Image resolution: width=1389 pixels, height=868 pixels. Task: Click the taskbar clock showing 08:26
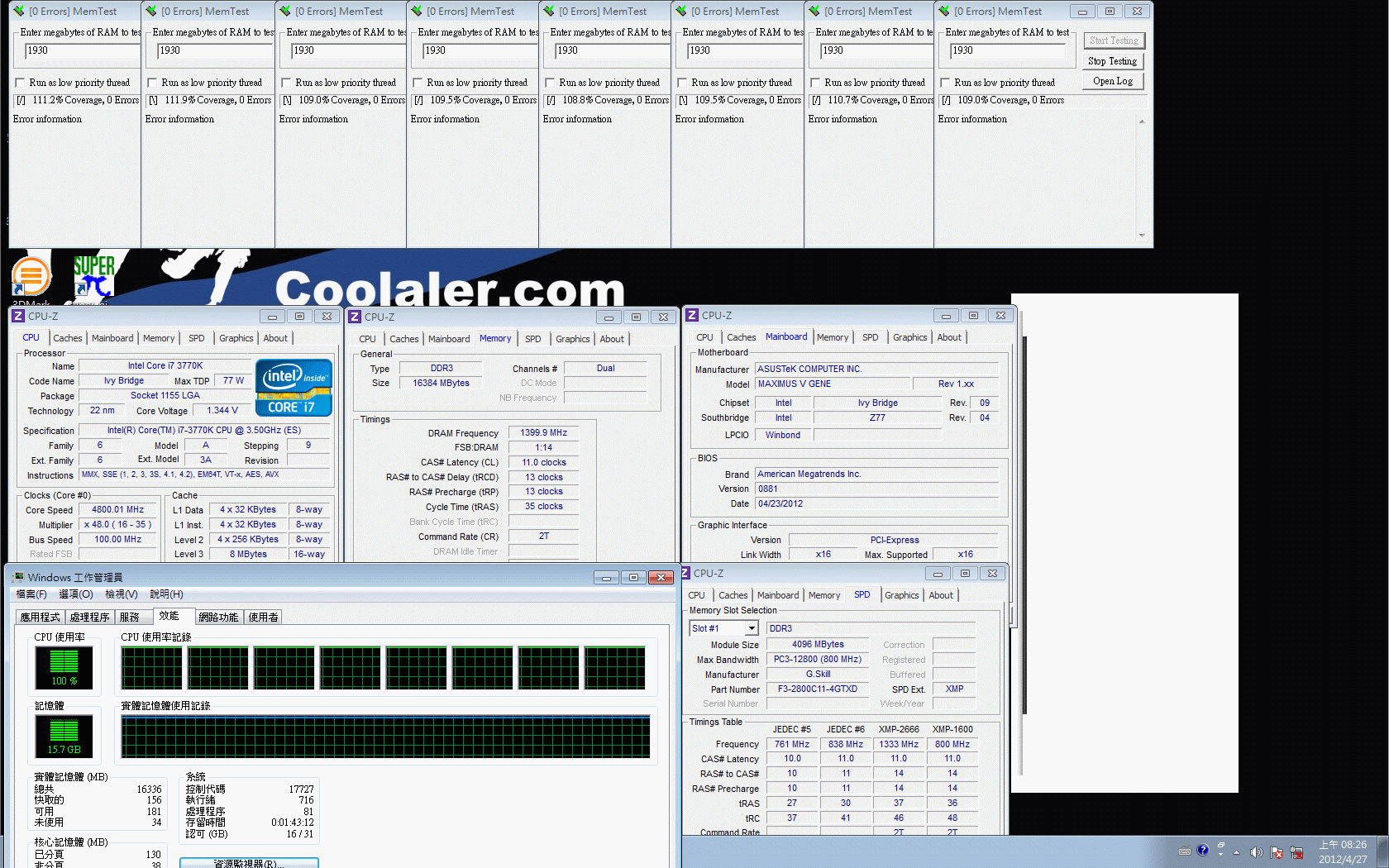(1343, 851)
